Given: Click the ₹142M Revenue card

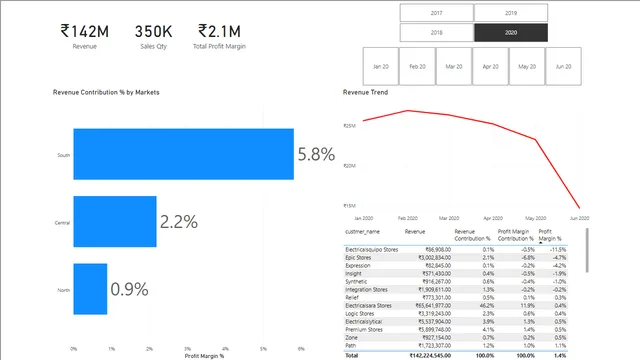Looking at the screenshot, I should click(84, 36).
